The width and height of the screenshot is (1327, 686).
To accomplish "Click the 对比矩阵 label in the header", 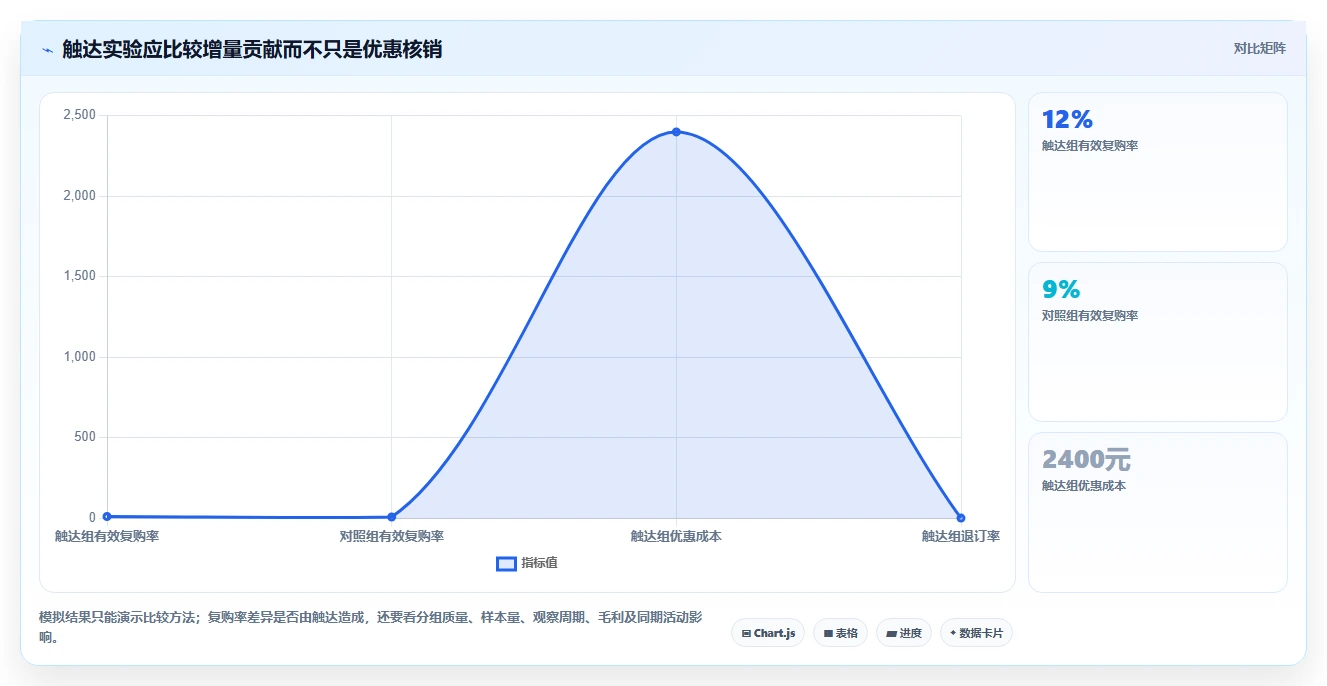I will [1259, 48].
